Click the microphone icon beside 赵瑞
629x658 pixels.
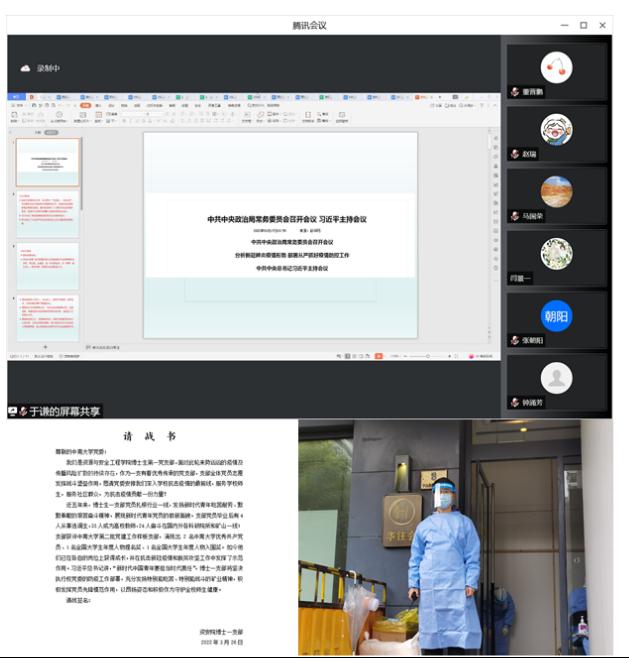[x=514, y=153]
